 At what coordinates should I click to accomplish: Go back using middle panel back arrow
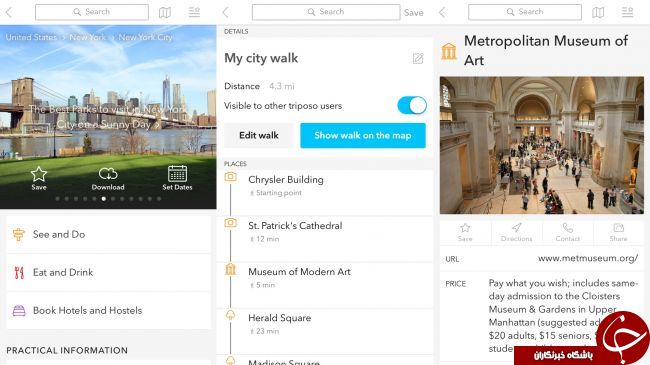click(x=225, y=12)
